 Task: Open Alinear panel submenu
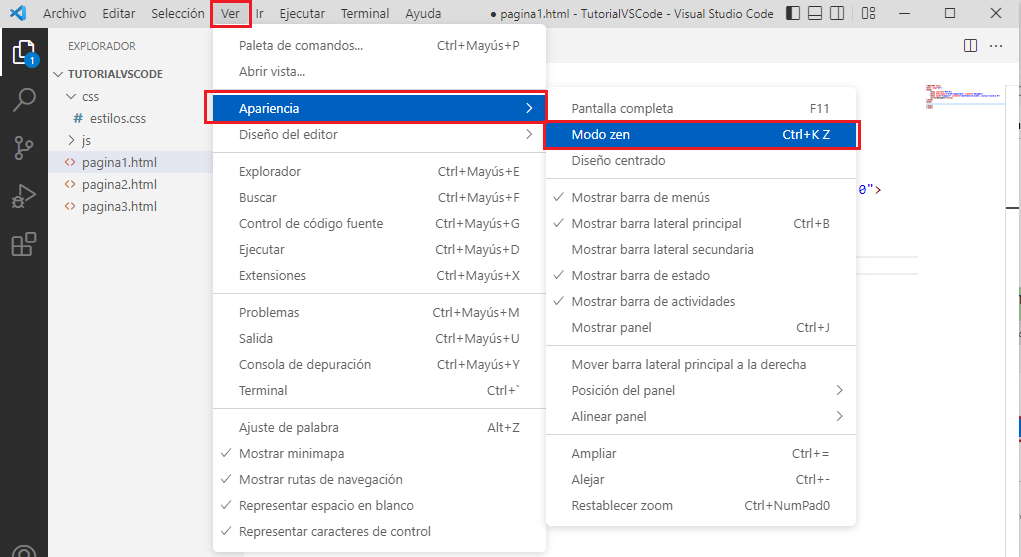click(x=701, y=416)
